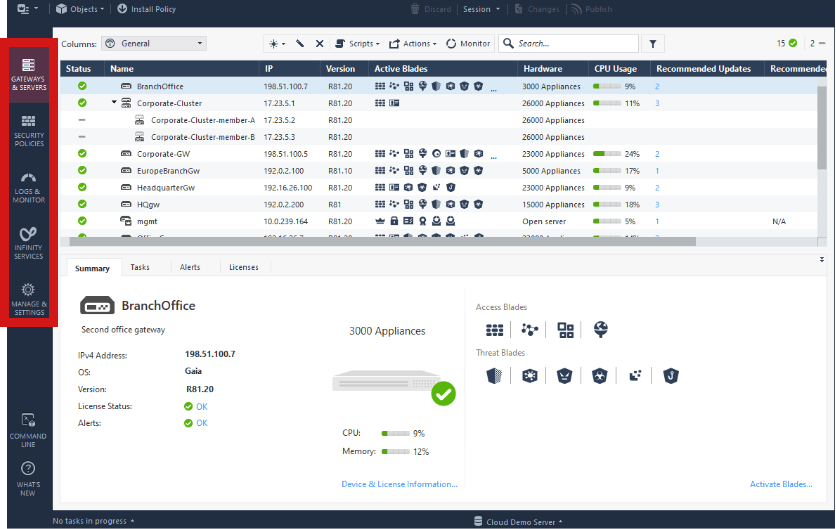This screenshot has height=529, width=836.
Task: Expand the Actions dropdown menu
Action: click(x=413, y=44)
